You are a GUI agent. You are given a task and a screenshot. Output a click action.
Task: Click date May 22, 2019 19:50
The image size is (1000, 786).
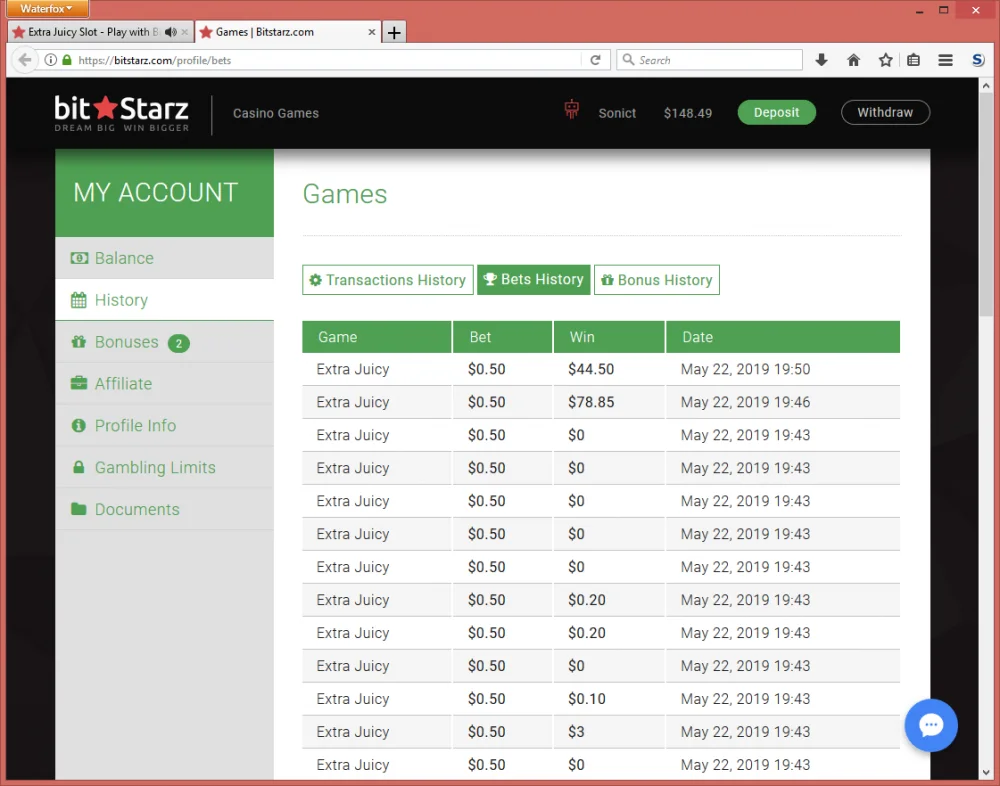(745, 369)
